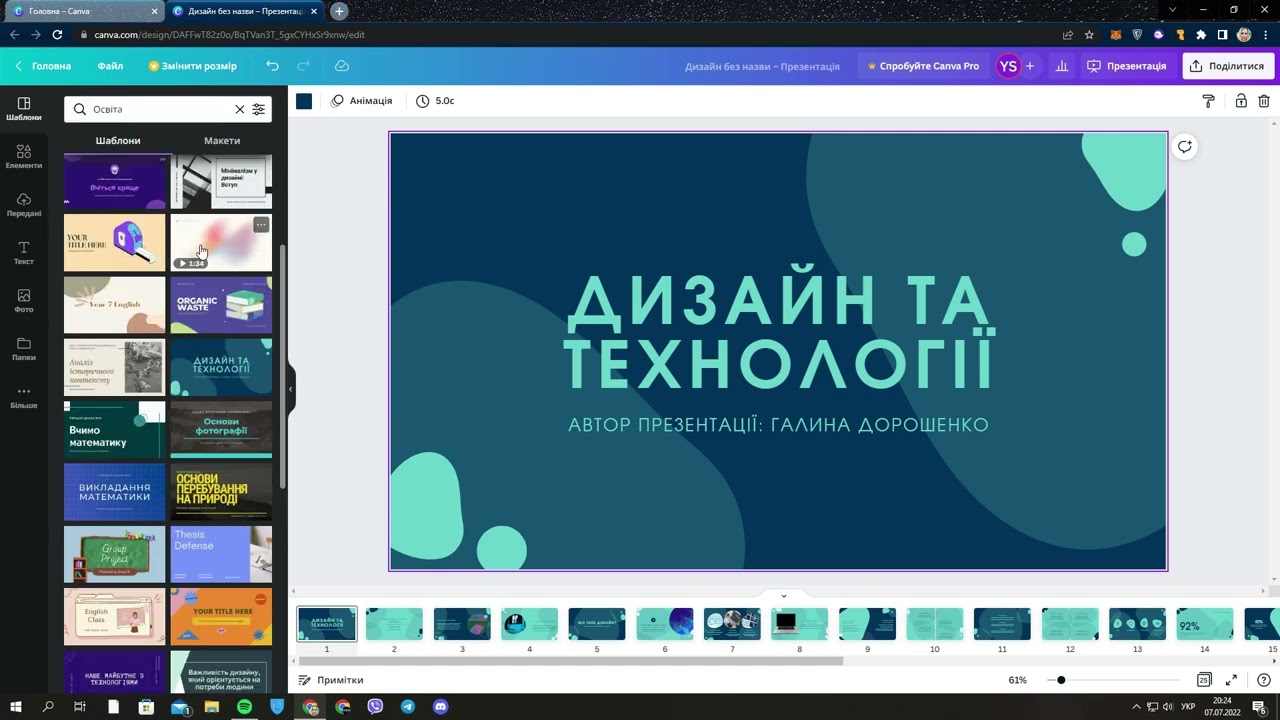Clear the Освіта search text
1280x720 pixels.
[x=239, y=109]
